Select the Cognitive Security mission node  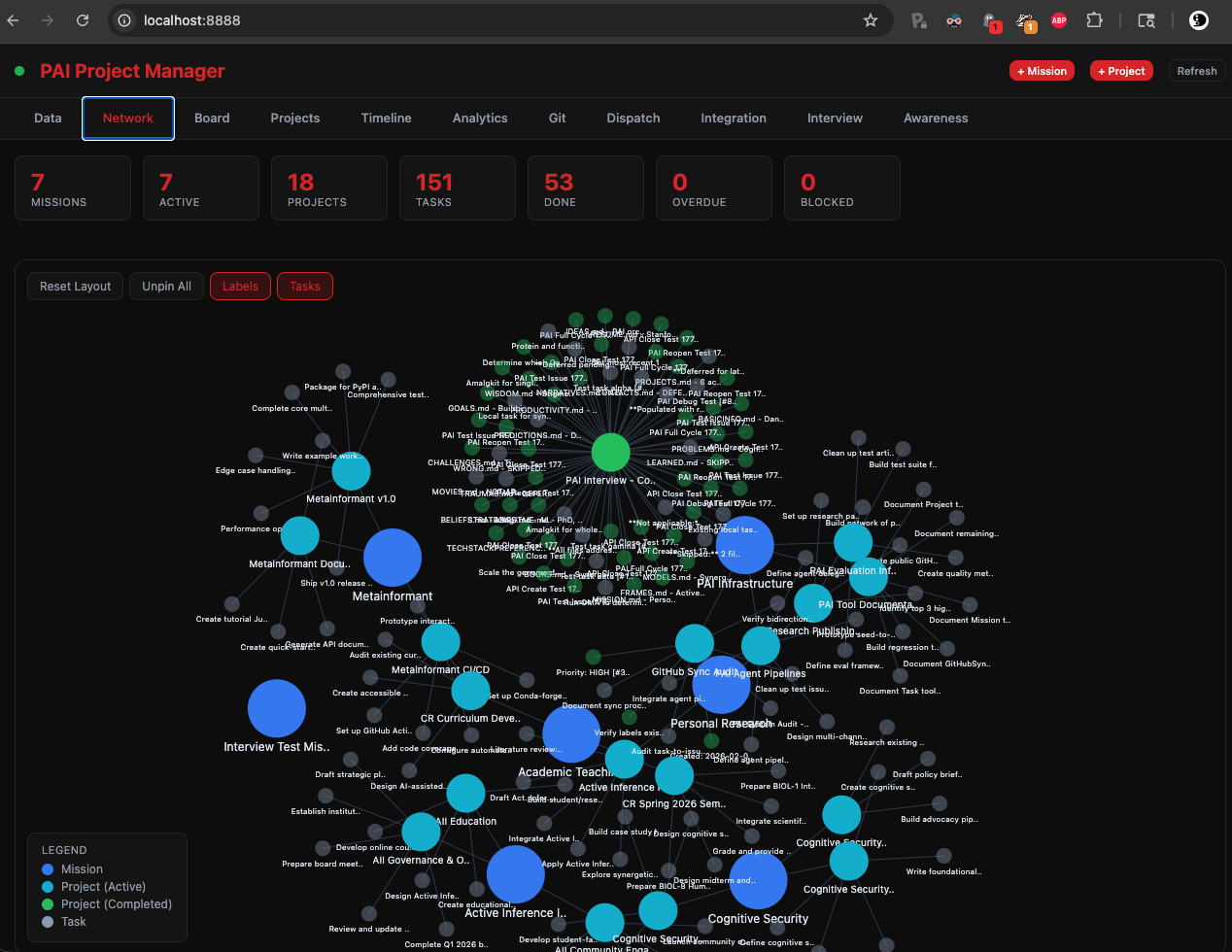tap(758, 880)
